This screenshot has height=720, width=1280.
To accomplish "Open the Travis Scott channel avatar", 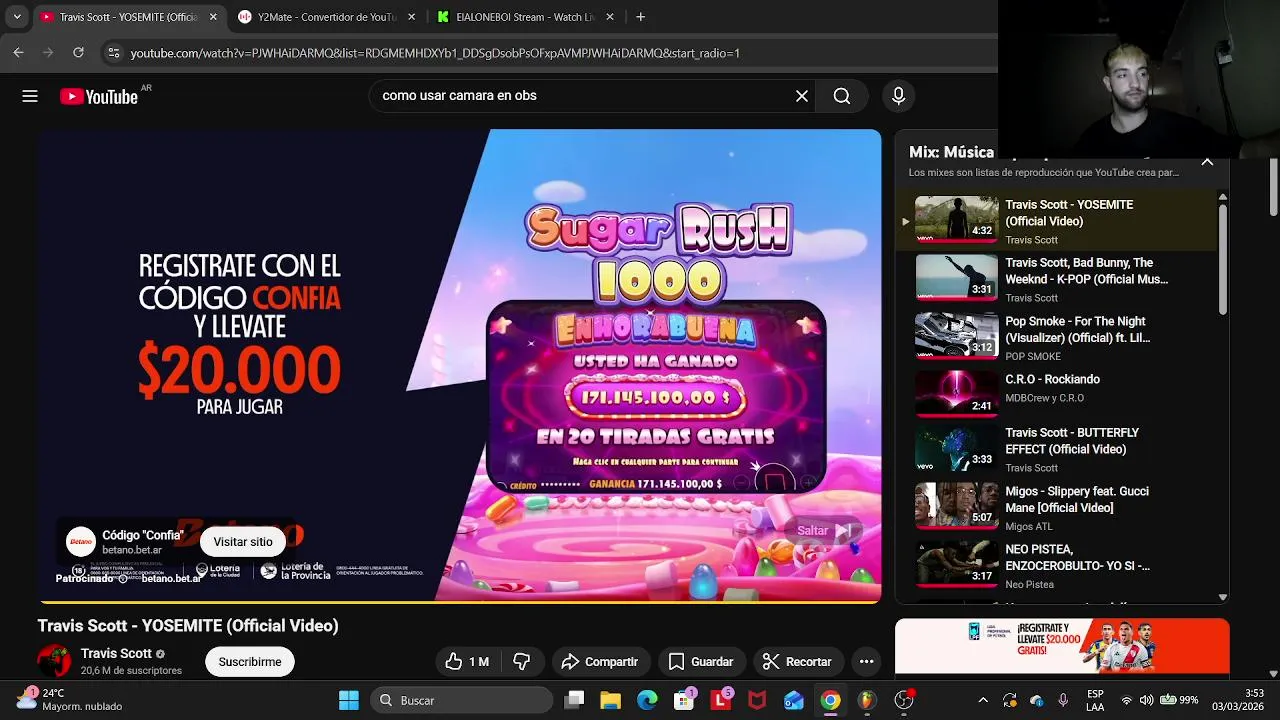I will (x=55, y=661).
